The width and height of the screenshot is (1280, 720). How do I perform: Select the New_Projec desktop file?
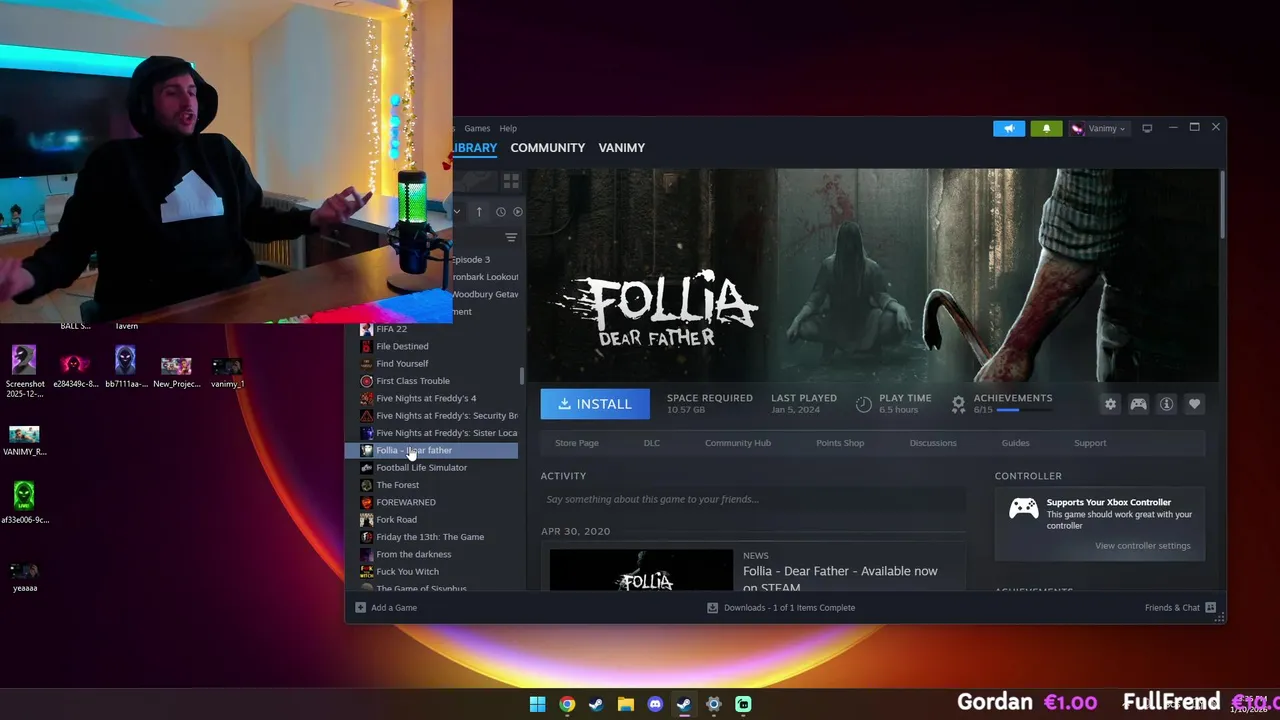(x=176, y=371)
